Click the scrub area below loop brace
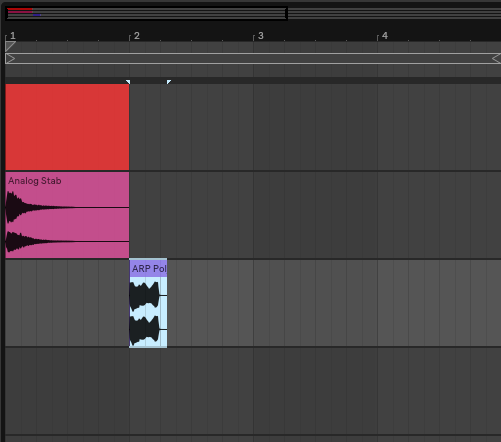 click(x=253, y=71)
